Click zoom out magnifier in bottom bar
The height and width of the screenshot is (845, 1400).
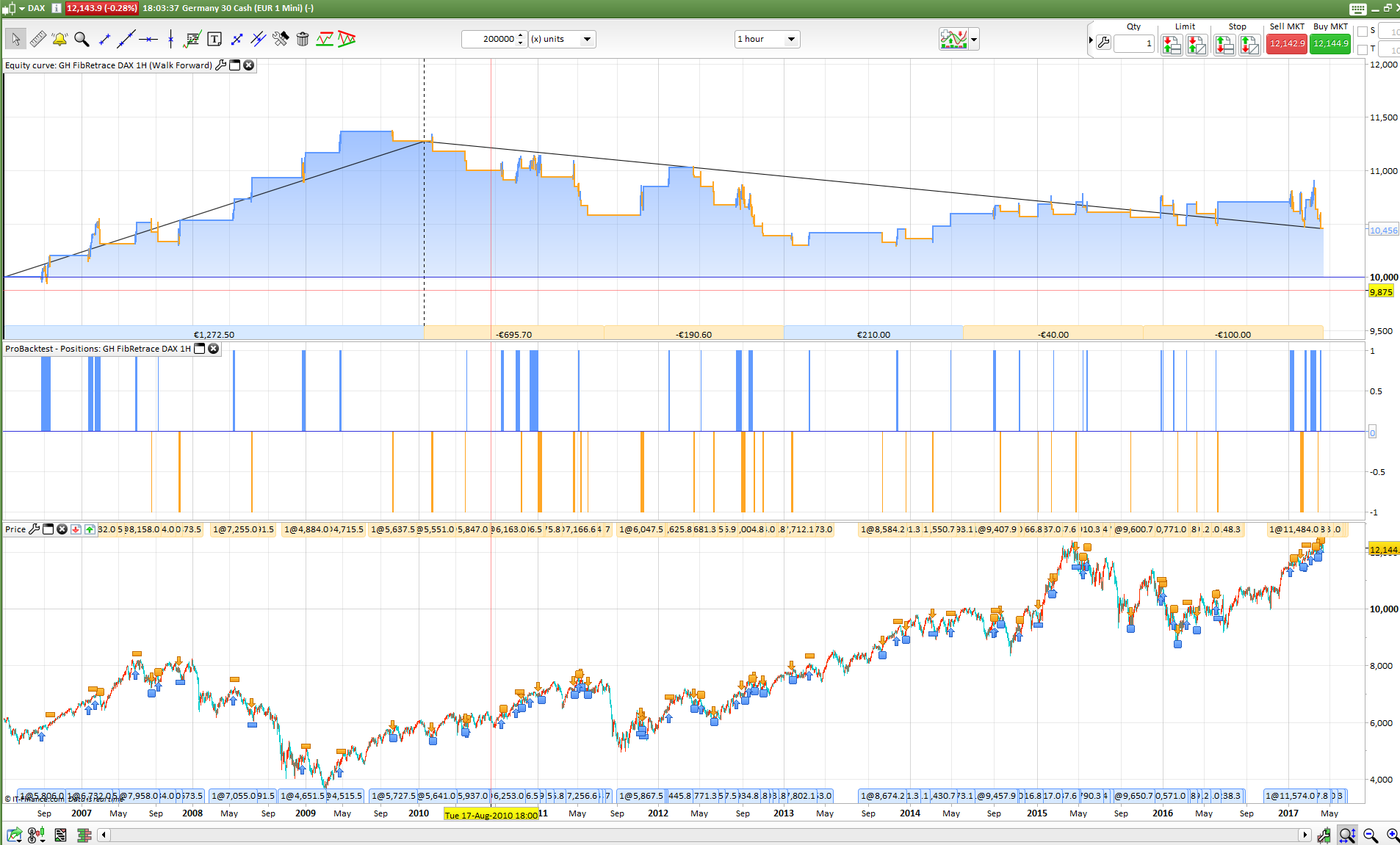coord(1370,835)
